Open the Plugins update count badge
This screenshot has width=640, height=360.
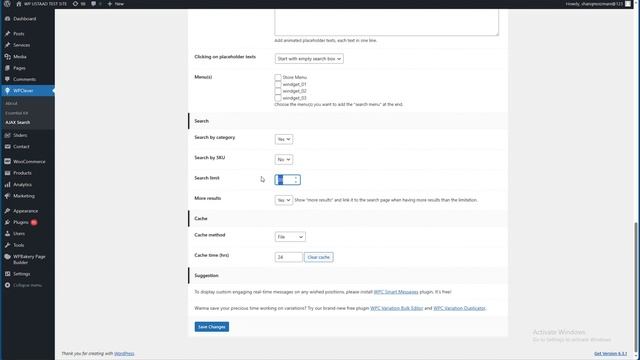pyautogui.click(x=34, y=222)
